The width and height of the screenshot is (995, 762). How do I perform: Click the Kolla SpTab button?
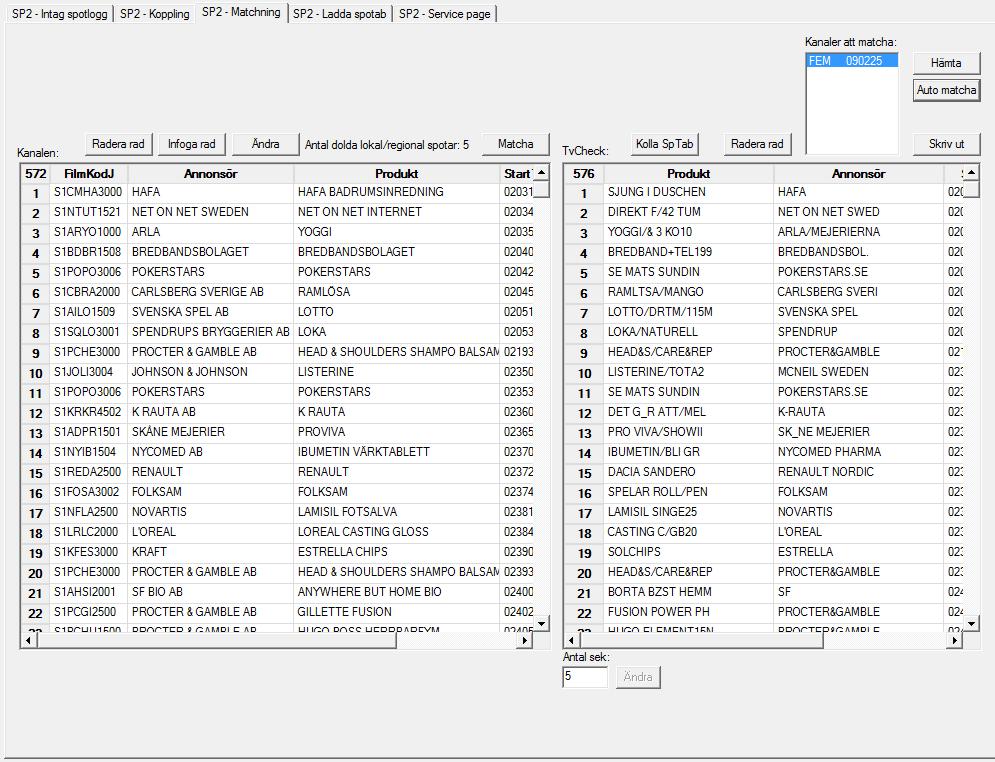click(664, 144)
